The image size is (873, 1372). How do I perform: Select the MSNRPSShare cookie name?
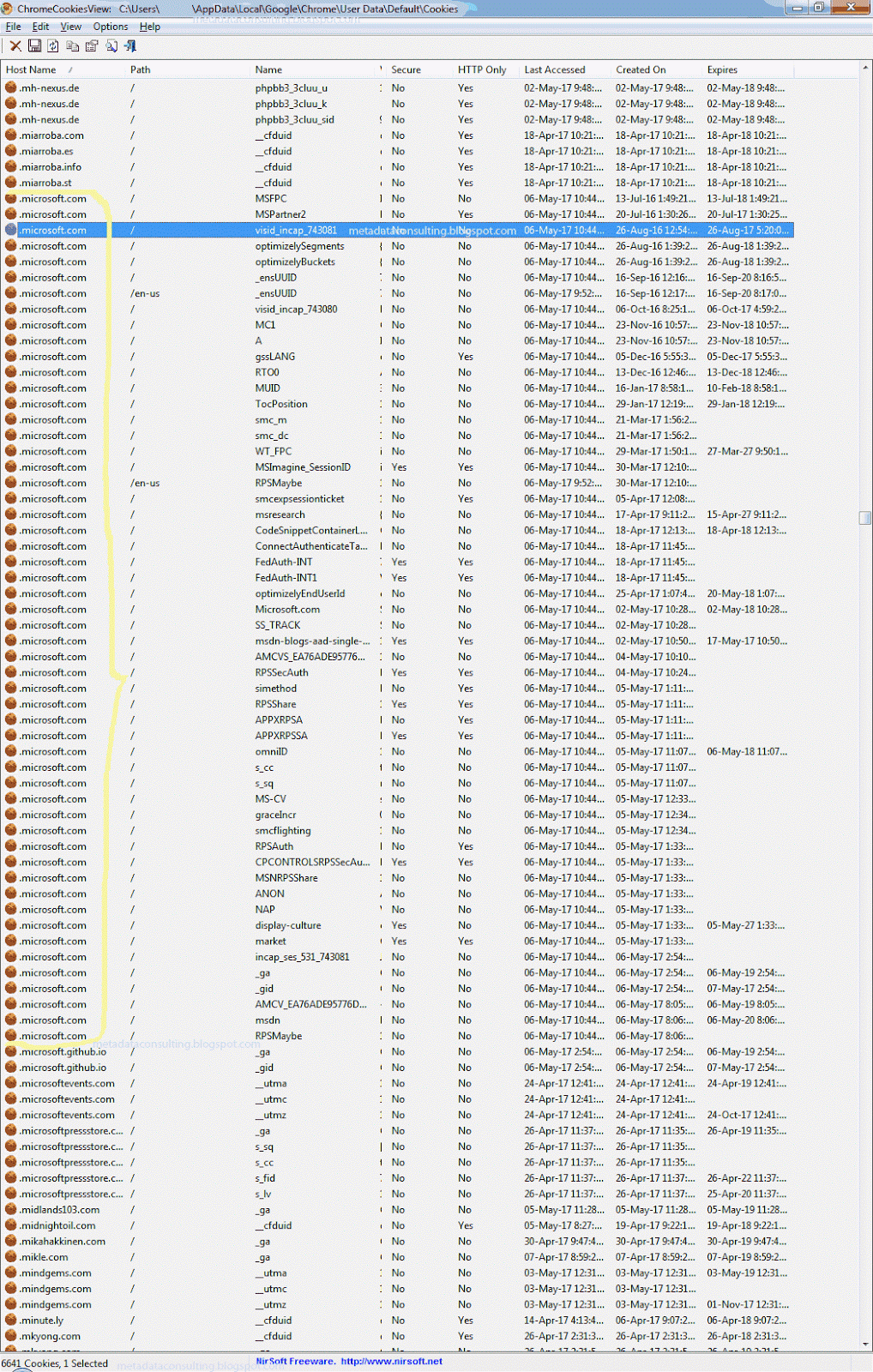(286, 878)
